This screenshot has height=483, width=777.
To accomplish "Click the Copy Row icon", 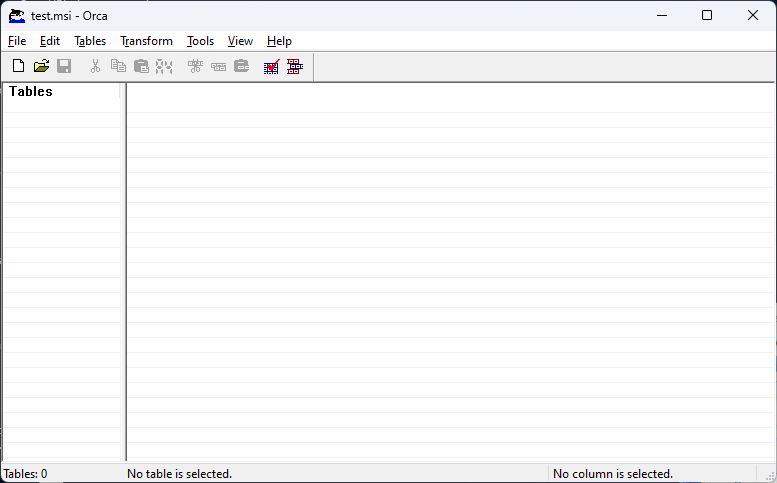I will 218,66.
